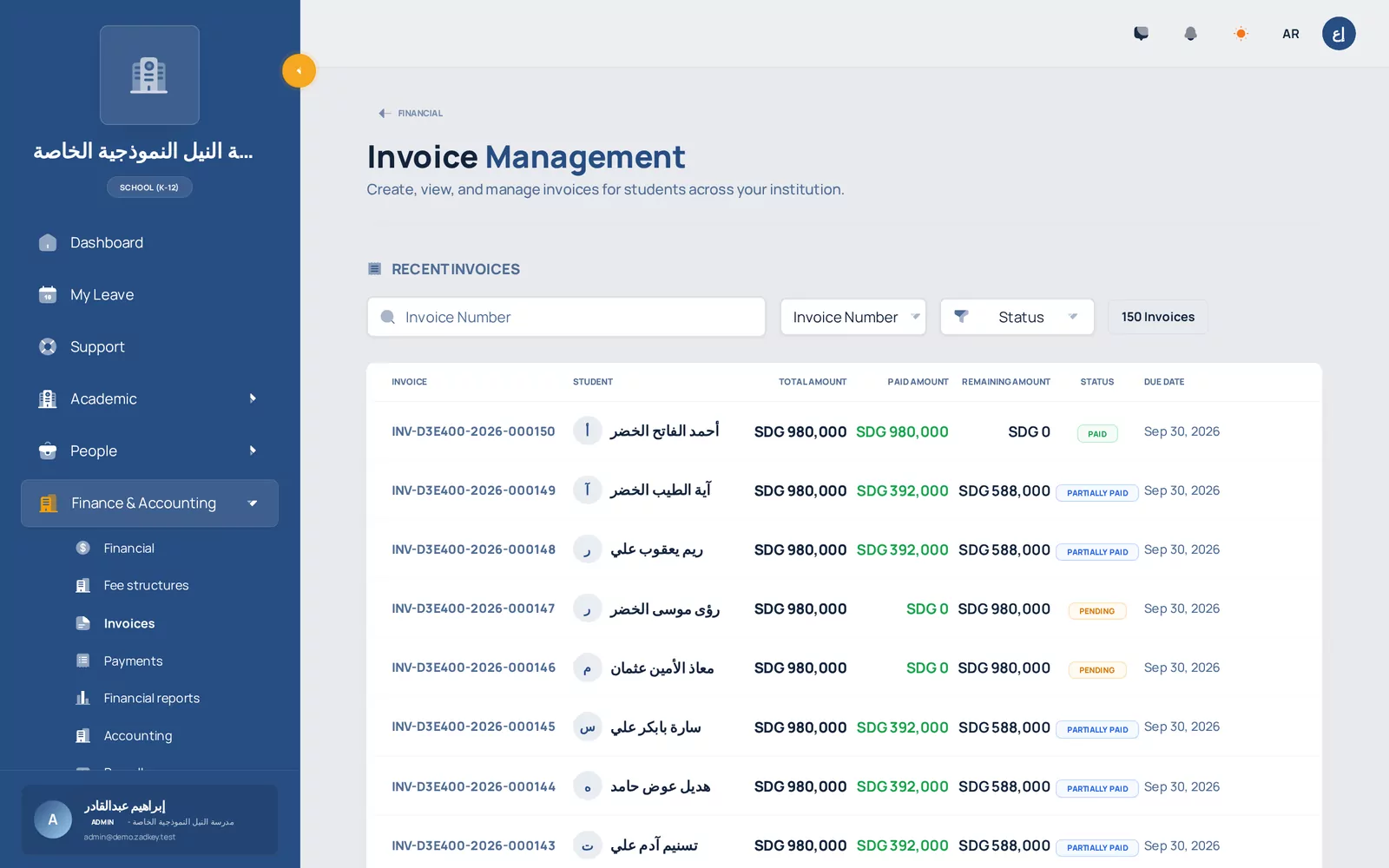Open invoice INV-D3E400-2026-000150

point(473,431)
